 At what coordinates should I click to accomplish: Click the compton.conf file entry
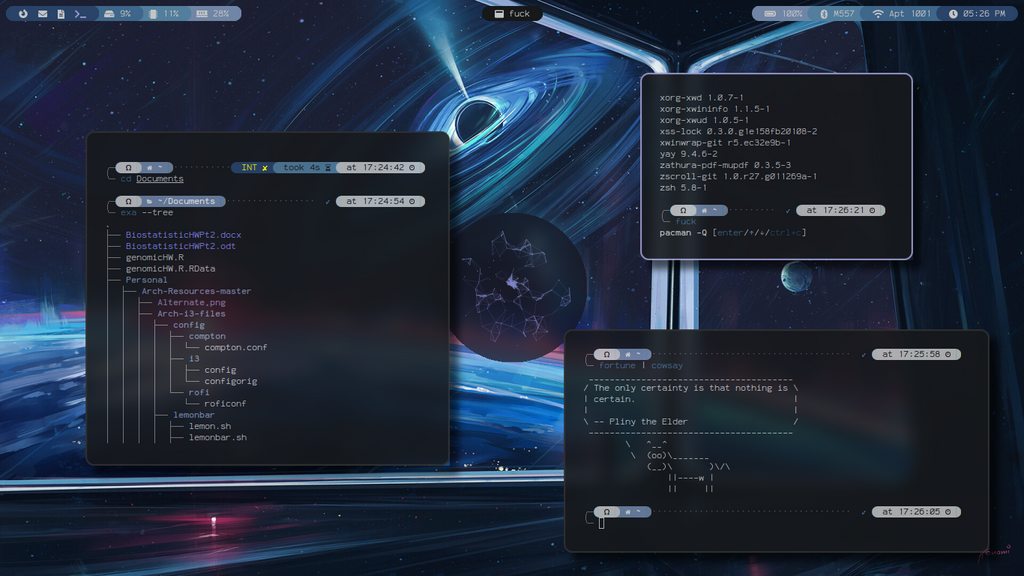tap(235, 347)
